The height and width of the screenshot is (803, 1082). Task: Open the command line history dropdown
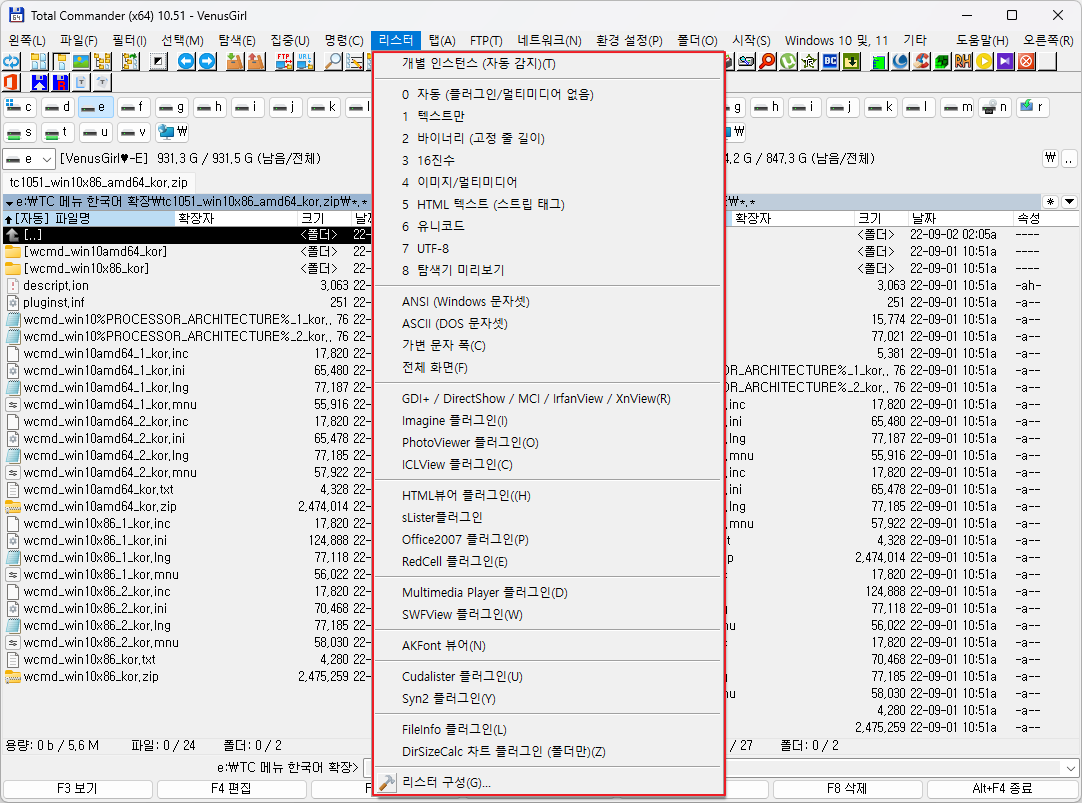click(x=1070, y=768)
